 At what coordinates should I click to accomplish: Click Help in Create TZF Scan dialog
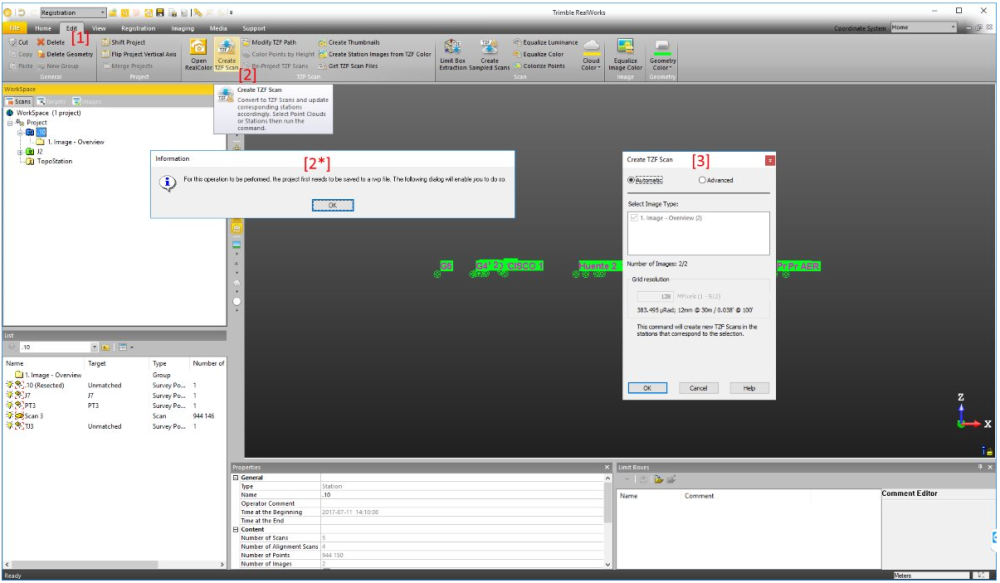(749, 388)
